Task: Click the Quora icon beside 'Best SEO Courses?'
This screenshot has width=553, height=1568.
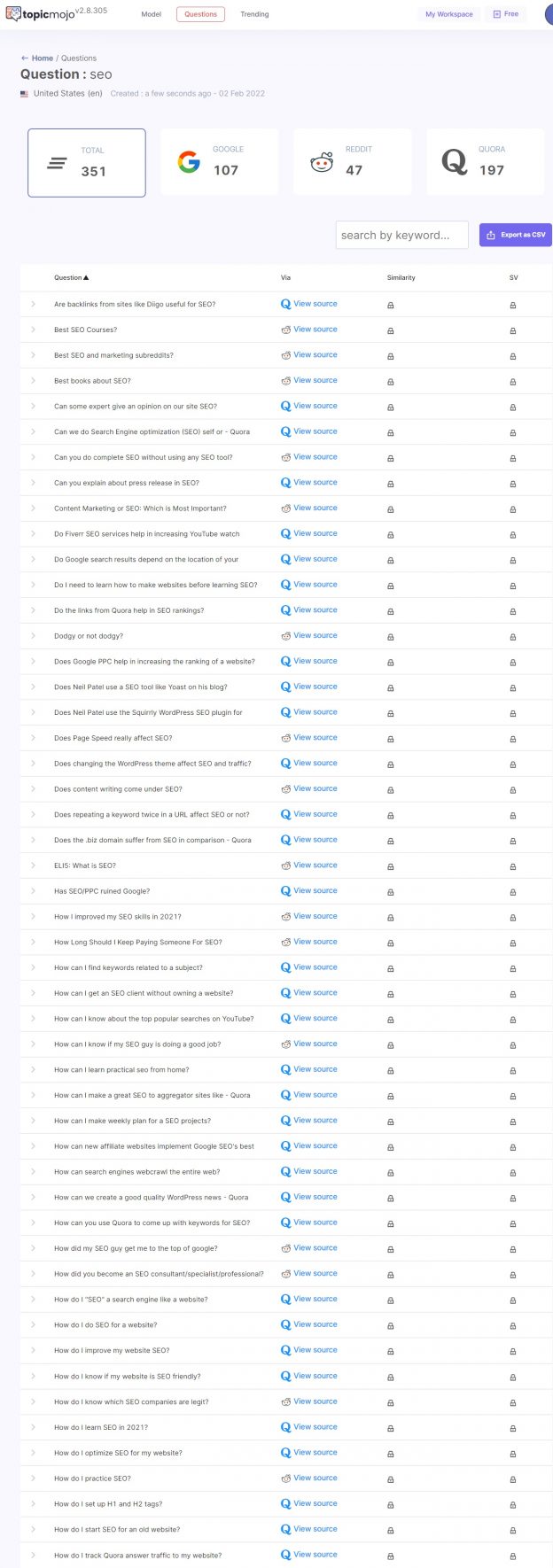Action: pos(285,330)
